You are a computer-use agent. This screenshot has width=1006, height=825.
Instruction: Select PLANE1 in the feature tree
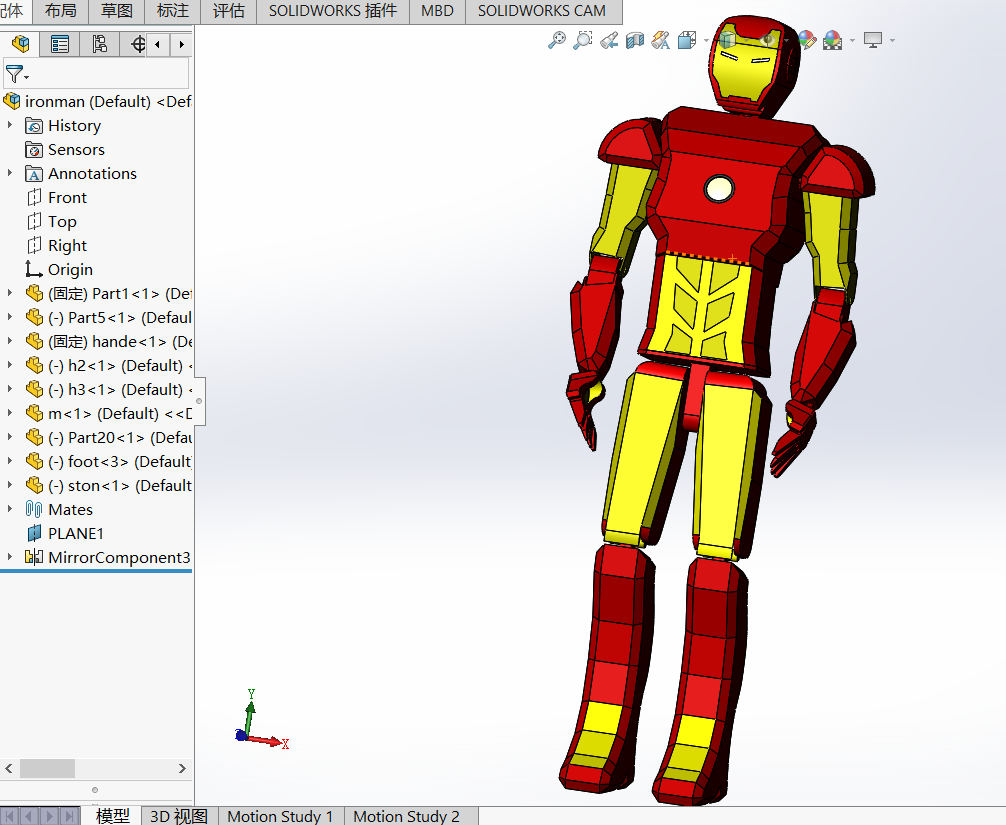click(75, 533)
